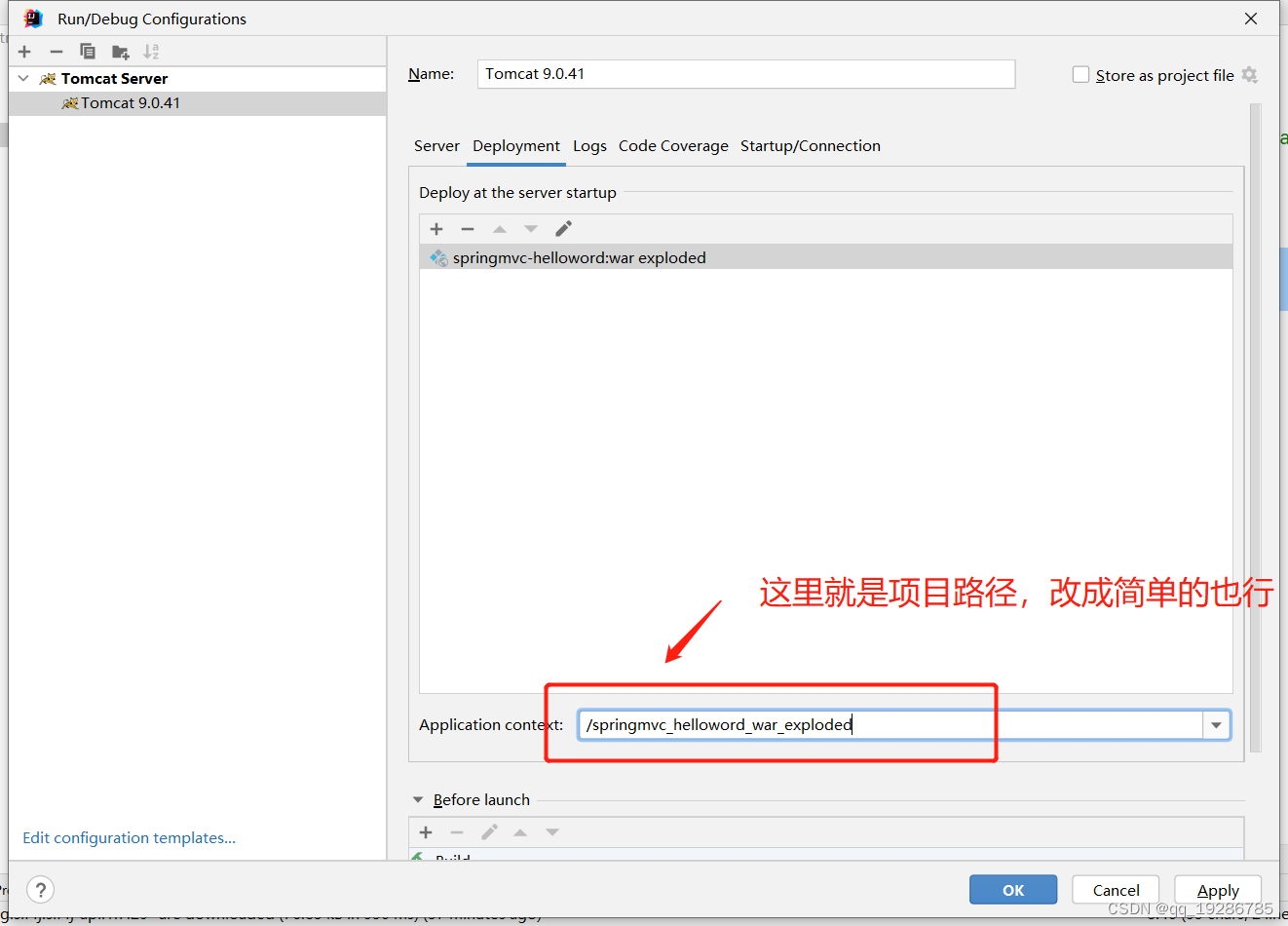1288x926 pixels.
Task: Sort configurations alphabetically
Action: pos(151,52)
